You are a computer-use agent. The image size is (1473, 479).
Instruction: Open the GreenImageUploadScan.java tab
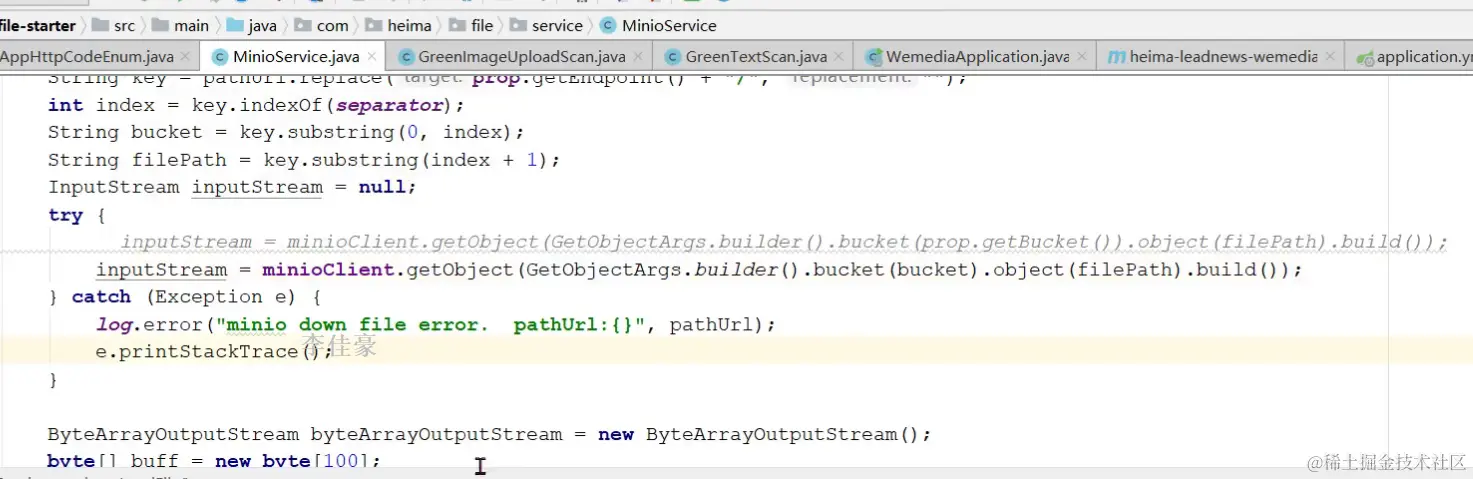521,57
